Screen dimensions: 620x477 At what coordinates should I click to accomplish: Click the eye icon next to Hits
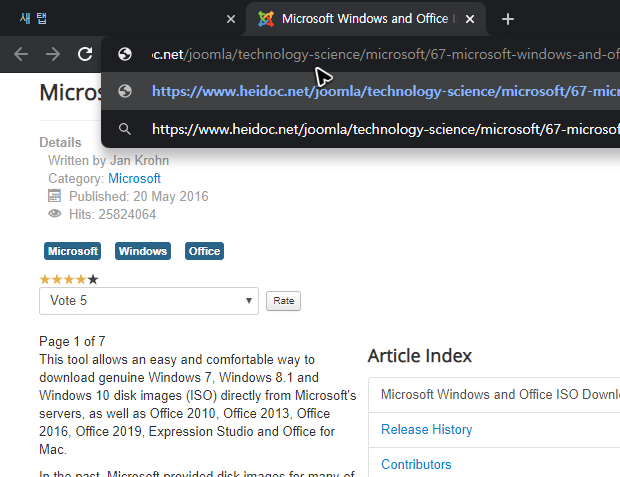pos(55,214)
